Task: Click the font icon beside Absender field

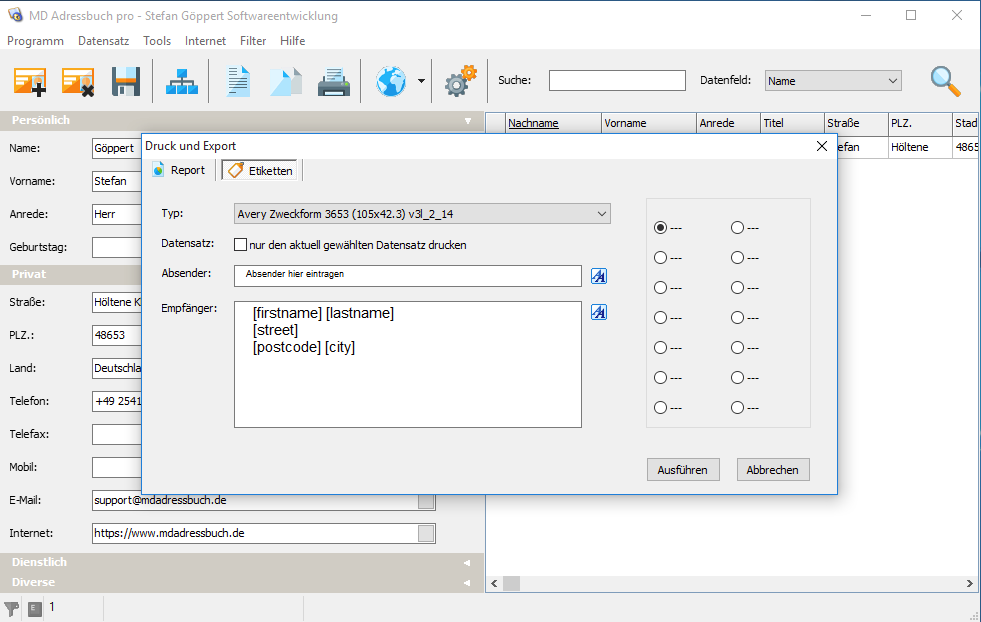Action: click(599, 276)
